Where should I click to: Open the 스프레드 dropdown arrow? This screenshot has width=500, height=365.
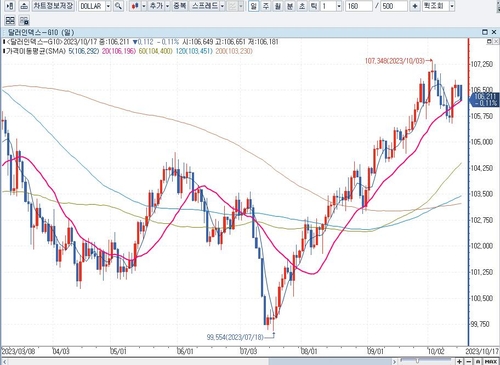(222, 6)
